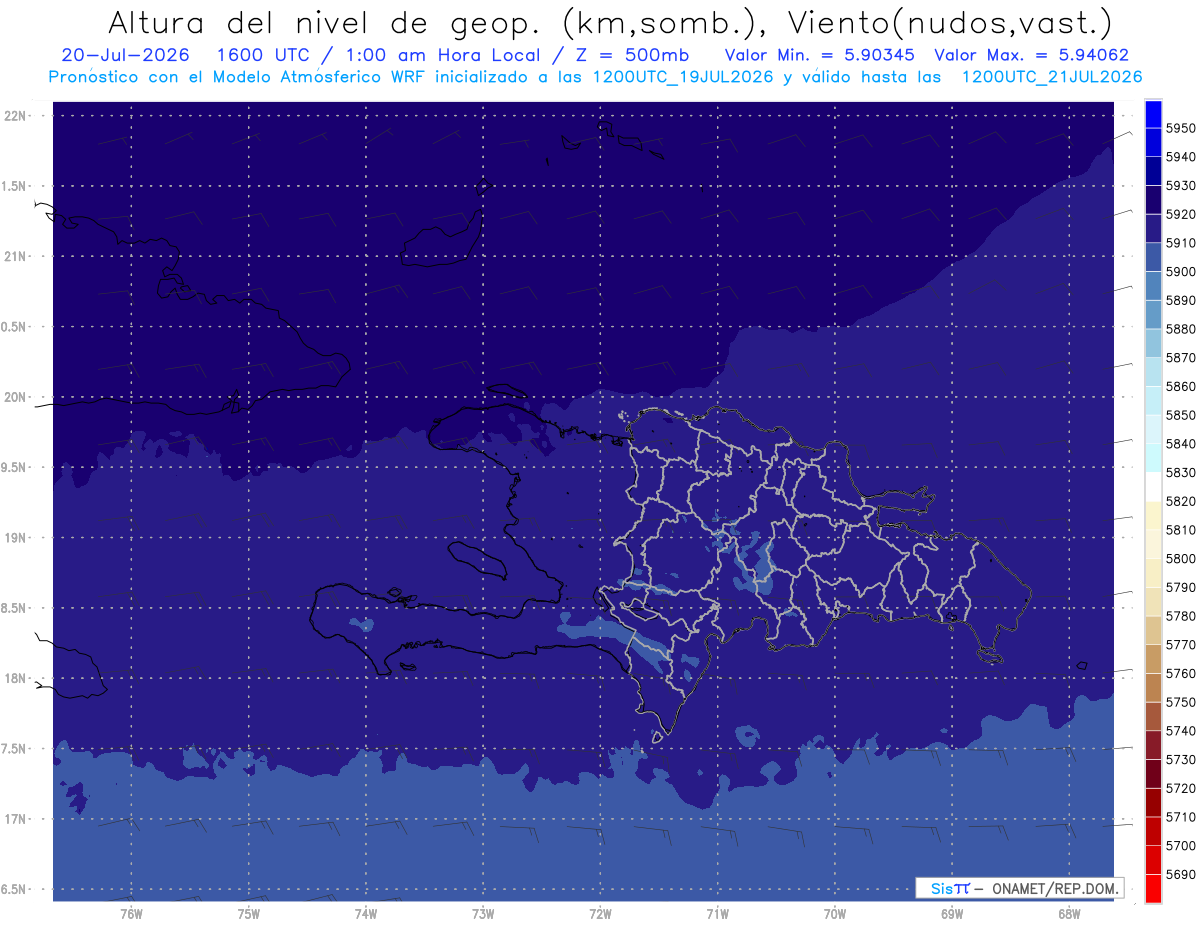Click the '21N' latitude label
Viewport: 1200px width, 927px height.
pyautogui.click(x=16, y=256)
